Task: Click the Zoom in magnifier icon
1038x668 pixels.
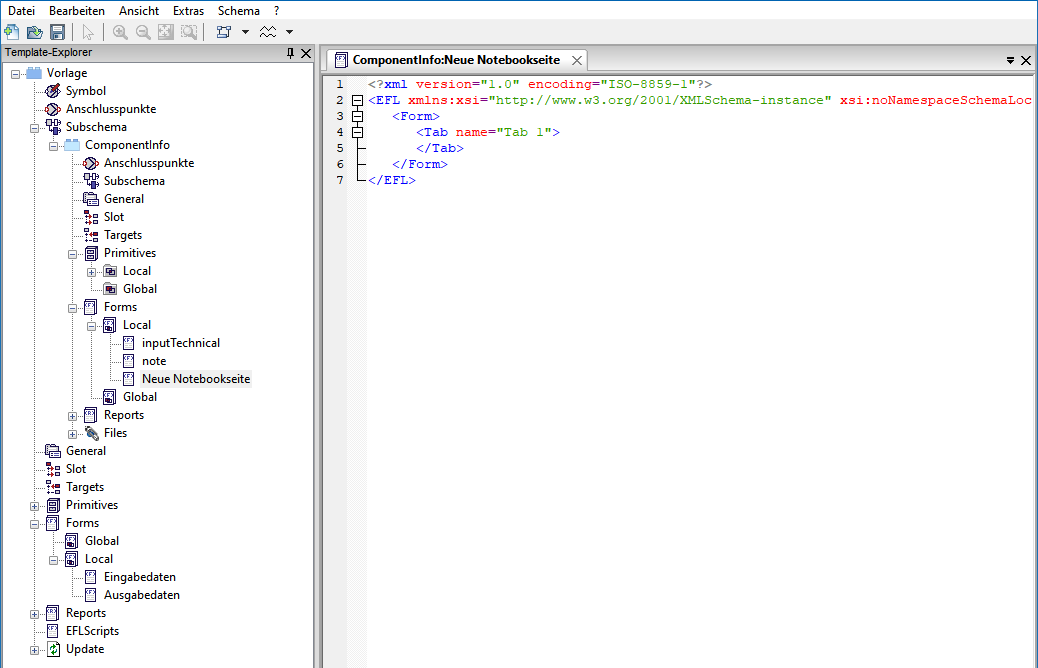Action: point(120,32)
